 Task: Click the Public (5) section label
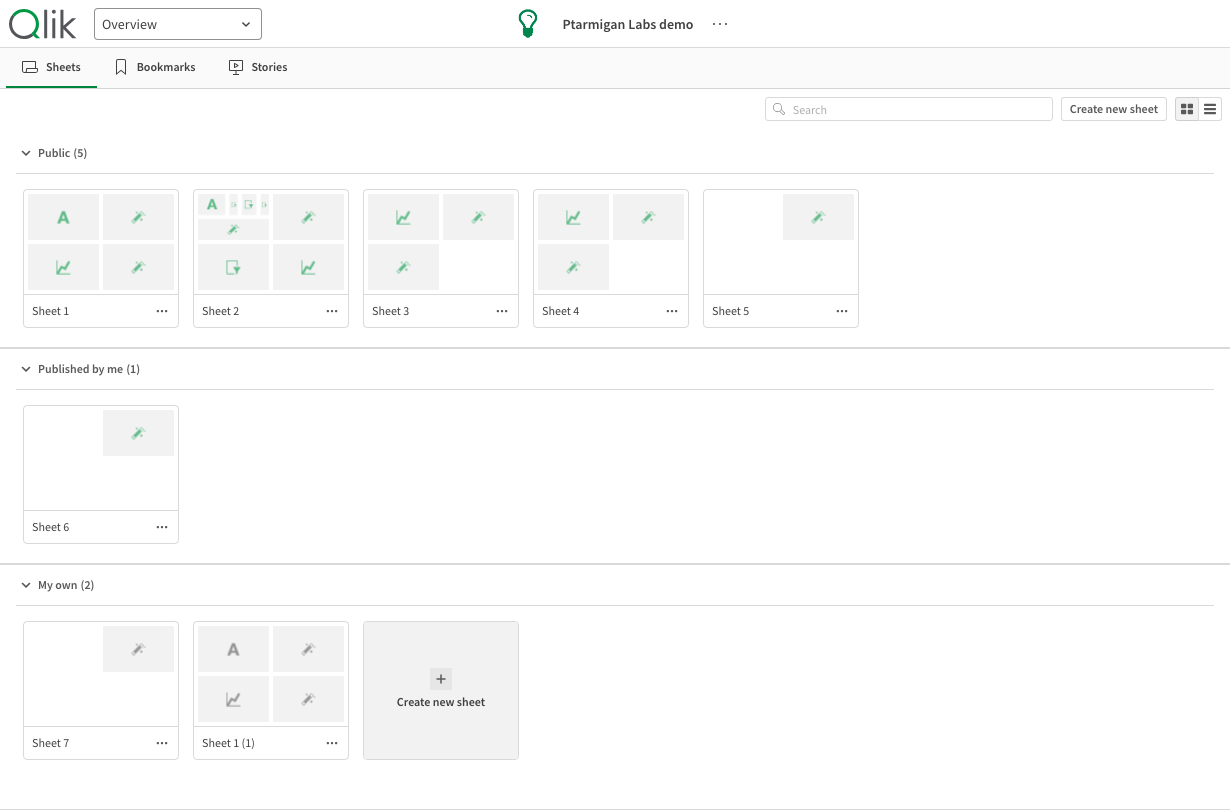click(x=62, y=153)
